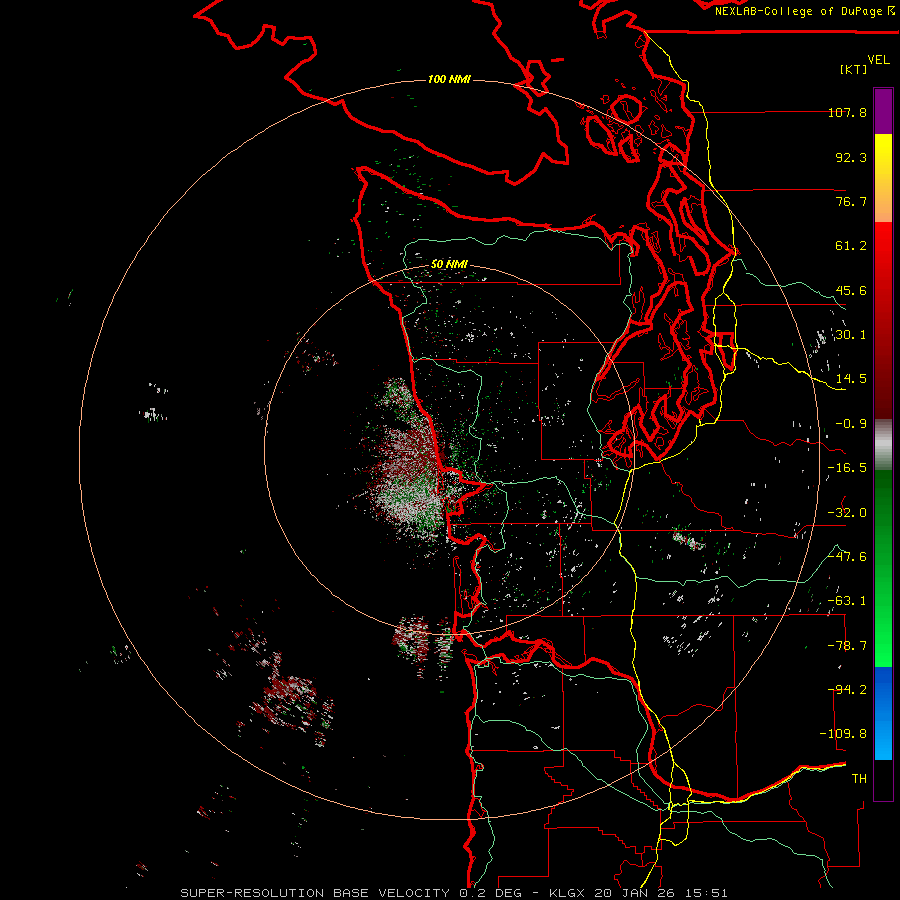Click the blue segment of the color bar
Image resolution: width=900 pixels, height=900 pixels.
click(883, 713)
